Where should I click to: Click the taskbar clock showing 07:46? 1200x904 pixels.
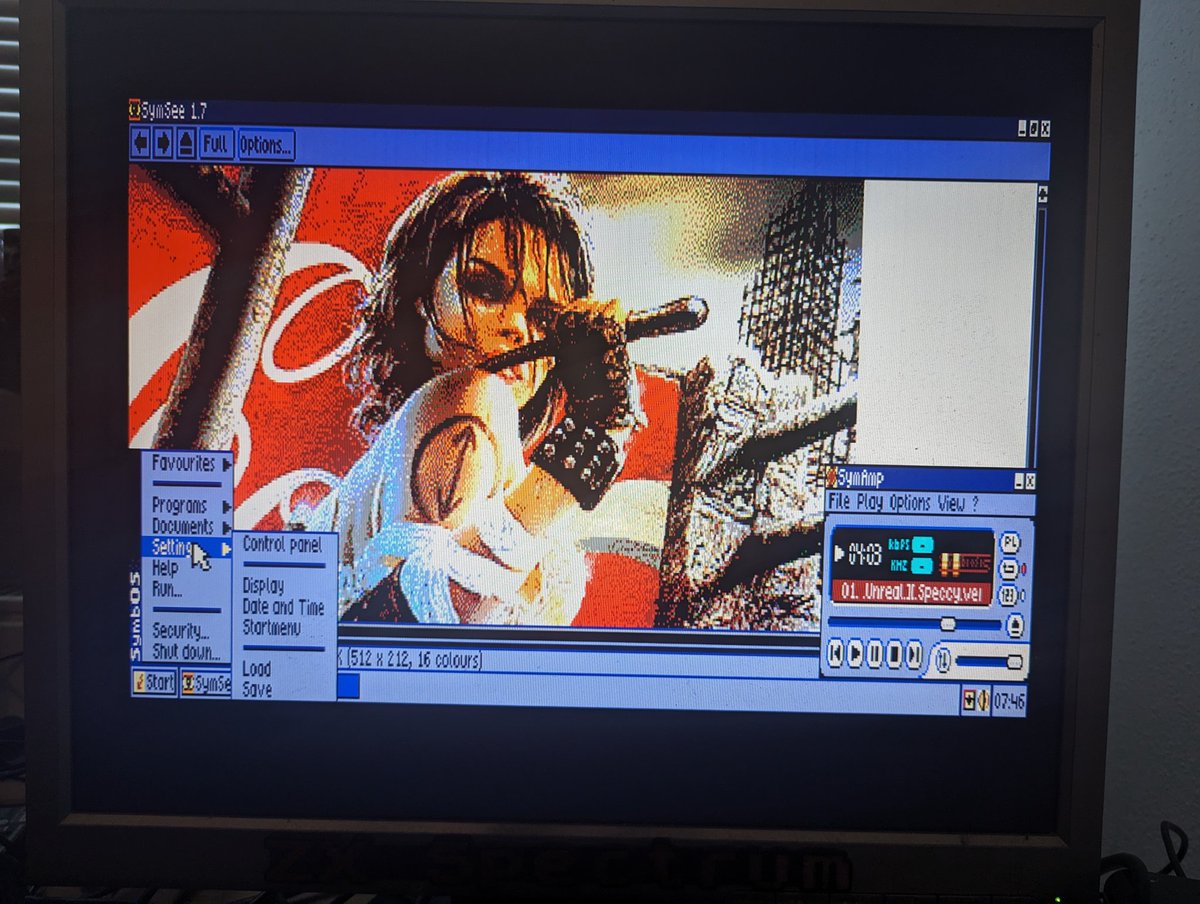(1008, 702)
